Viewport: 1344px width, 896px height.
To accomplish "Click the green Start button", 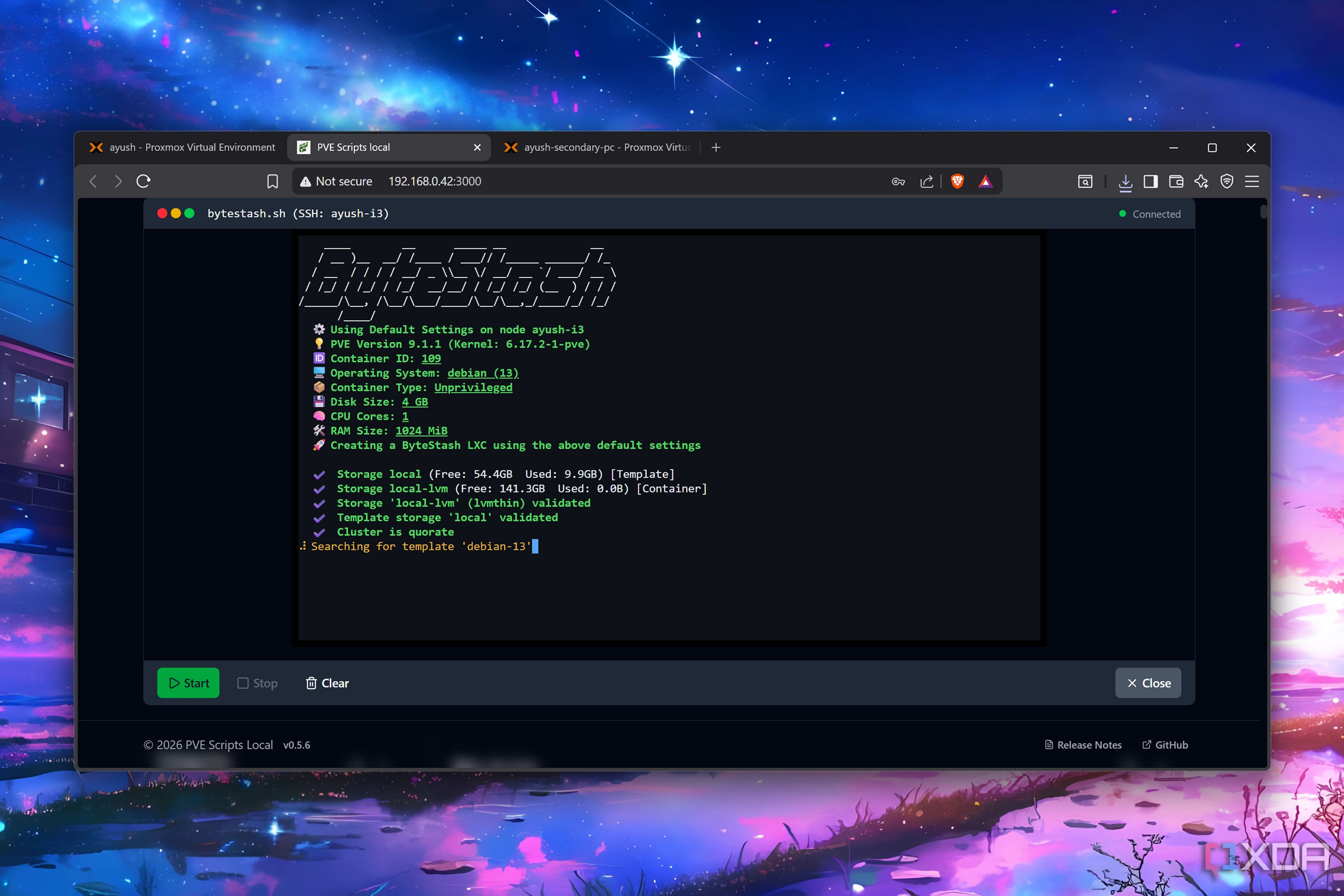I will pos(188,683).
